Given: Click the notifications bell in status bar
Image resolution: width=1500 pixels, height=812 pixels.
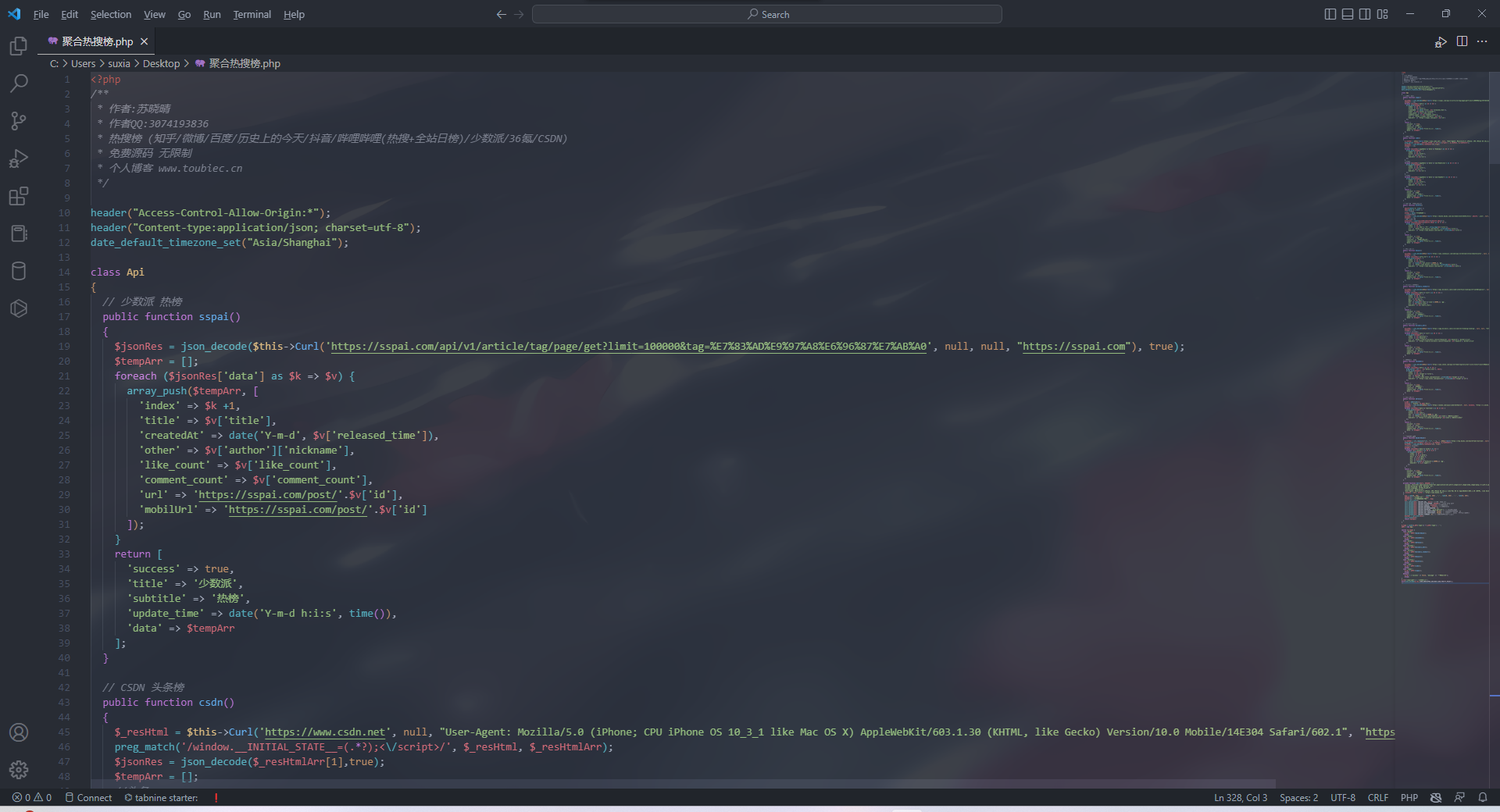Looking at the screenshot, I should [x=1482, y=797].
